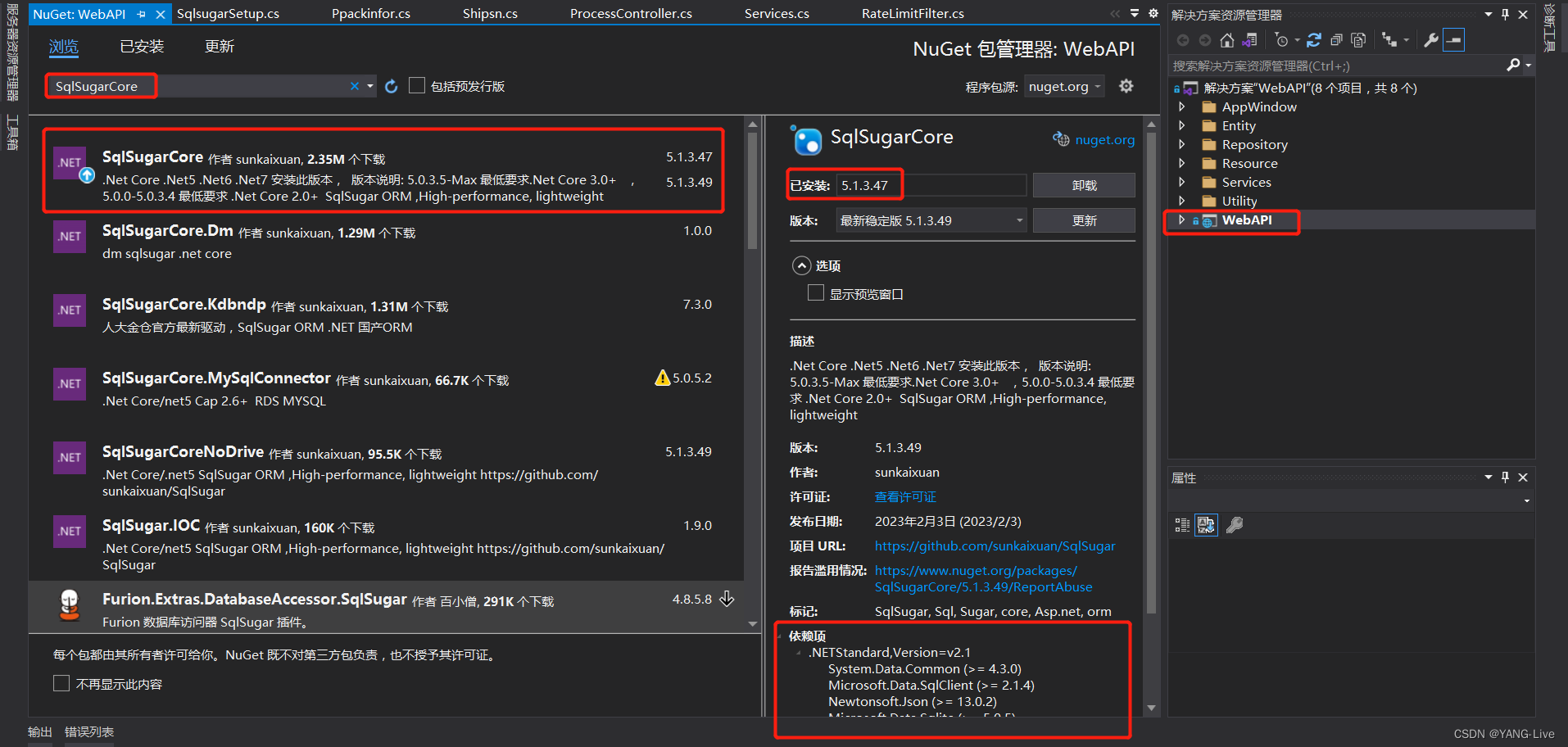Open the view license link

click(905, 497)
